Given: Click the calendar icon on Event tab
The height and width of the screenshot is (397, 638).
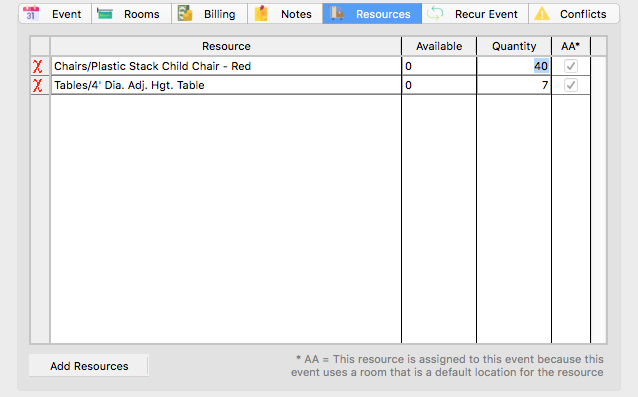Looking at the screenshot, I should pos(31,13).
